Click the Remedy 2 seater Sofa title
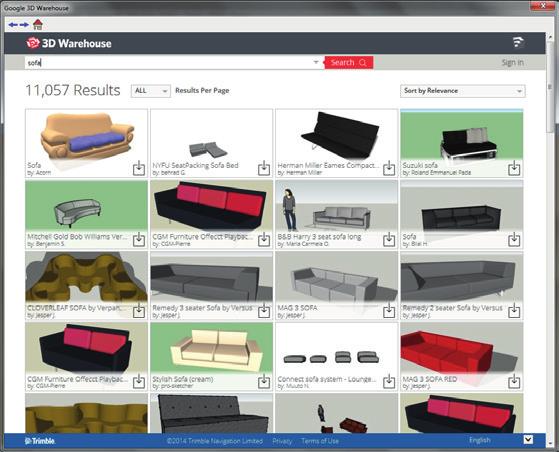Image resolution: width=559 pixels, height=452 pixels. 452,308
